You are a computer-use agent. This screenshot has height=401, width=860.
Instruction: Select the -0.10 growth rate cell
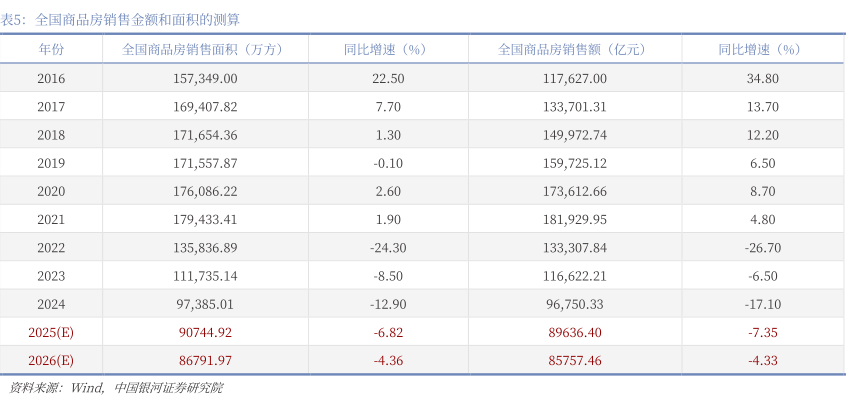click(x=385, y=162)
